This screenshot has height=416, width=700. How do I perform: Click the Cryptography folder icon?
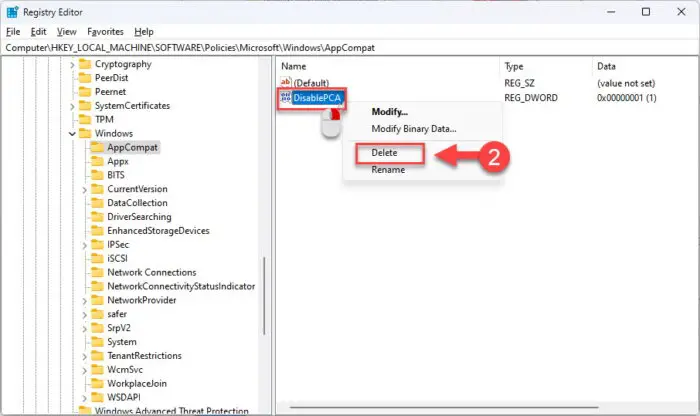[x=85, y=64]
